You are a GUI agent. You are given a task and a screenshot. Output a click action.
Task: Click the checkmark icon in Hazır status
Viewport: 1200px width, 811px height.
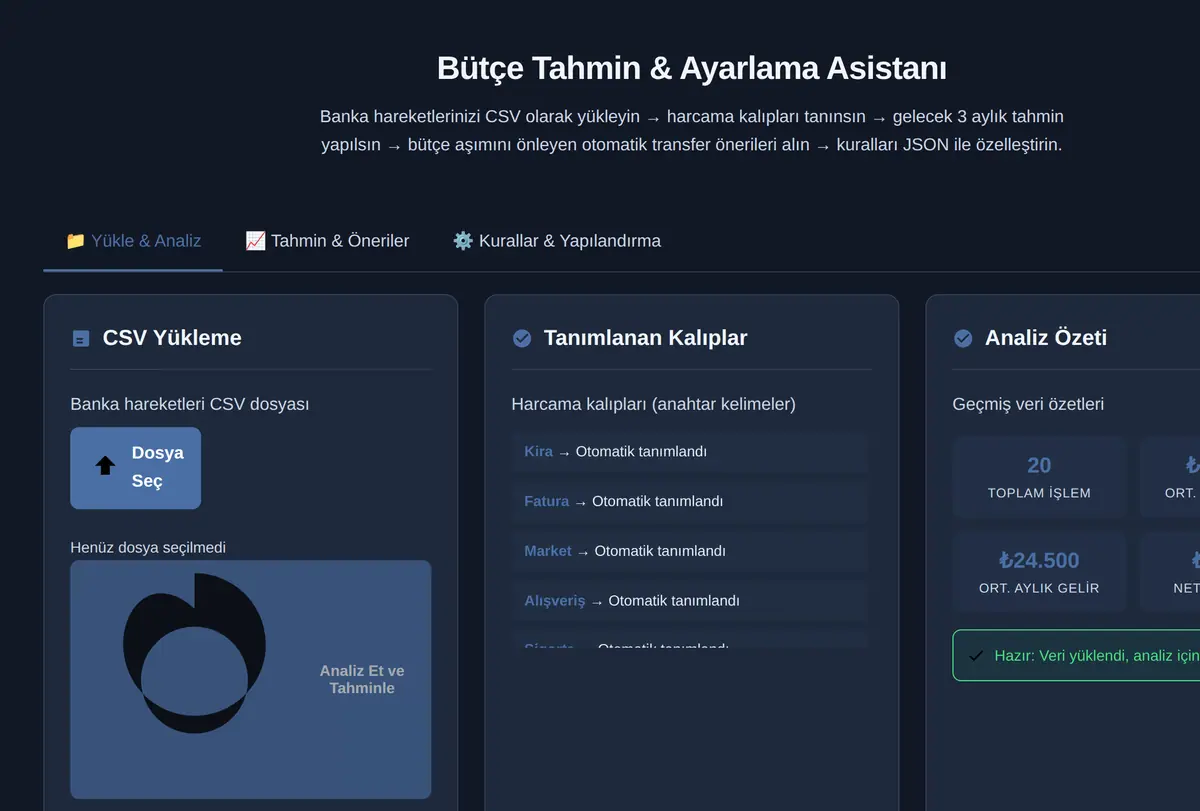pos(977,656)
